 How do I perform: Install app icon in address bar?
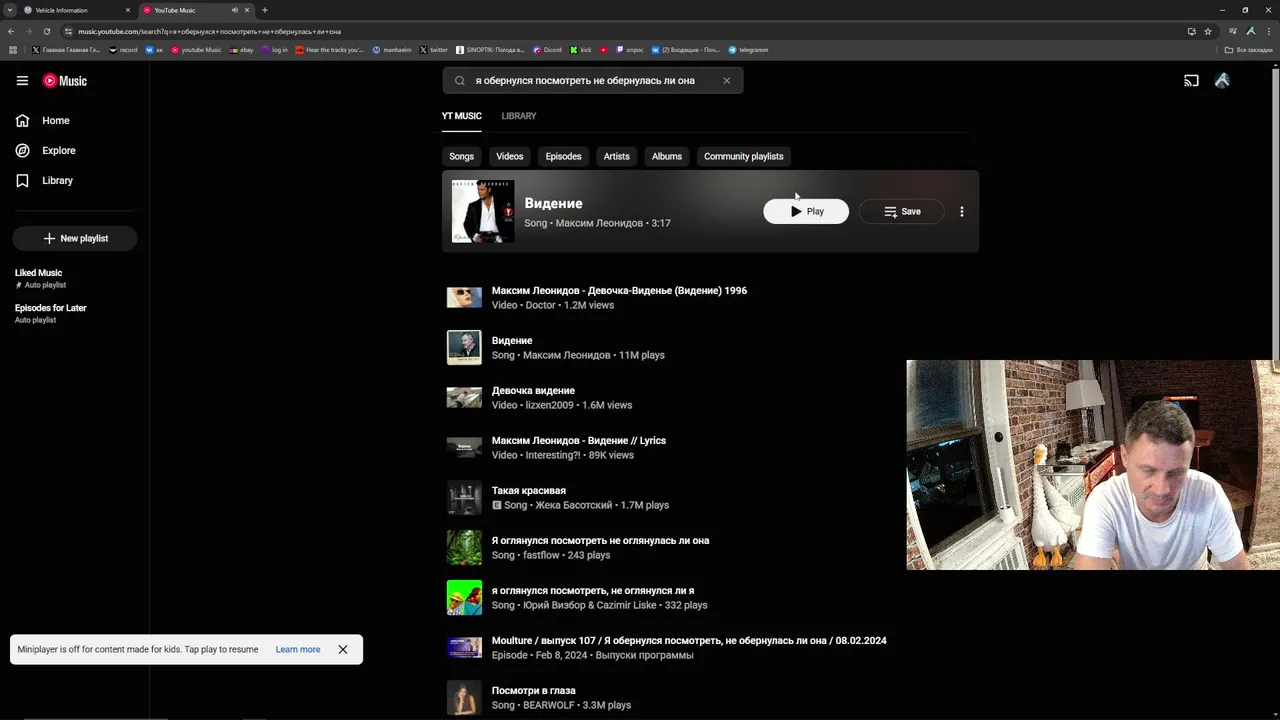click(x=1191, y=31)
